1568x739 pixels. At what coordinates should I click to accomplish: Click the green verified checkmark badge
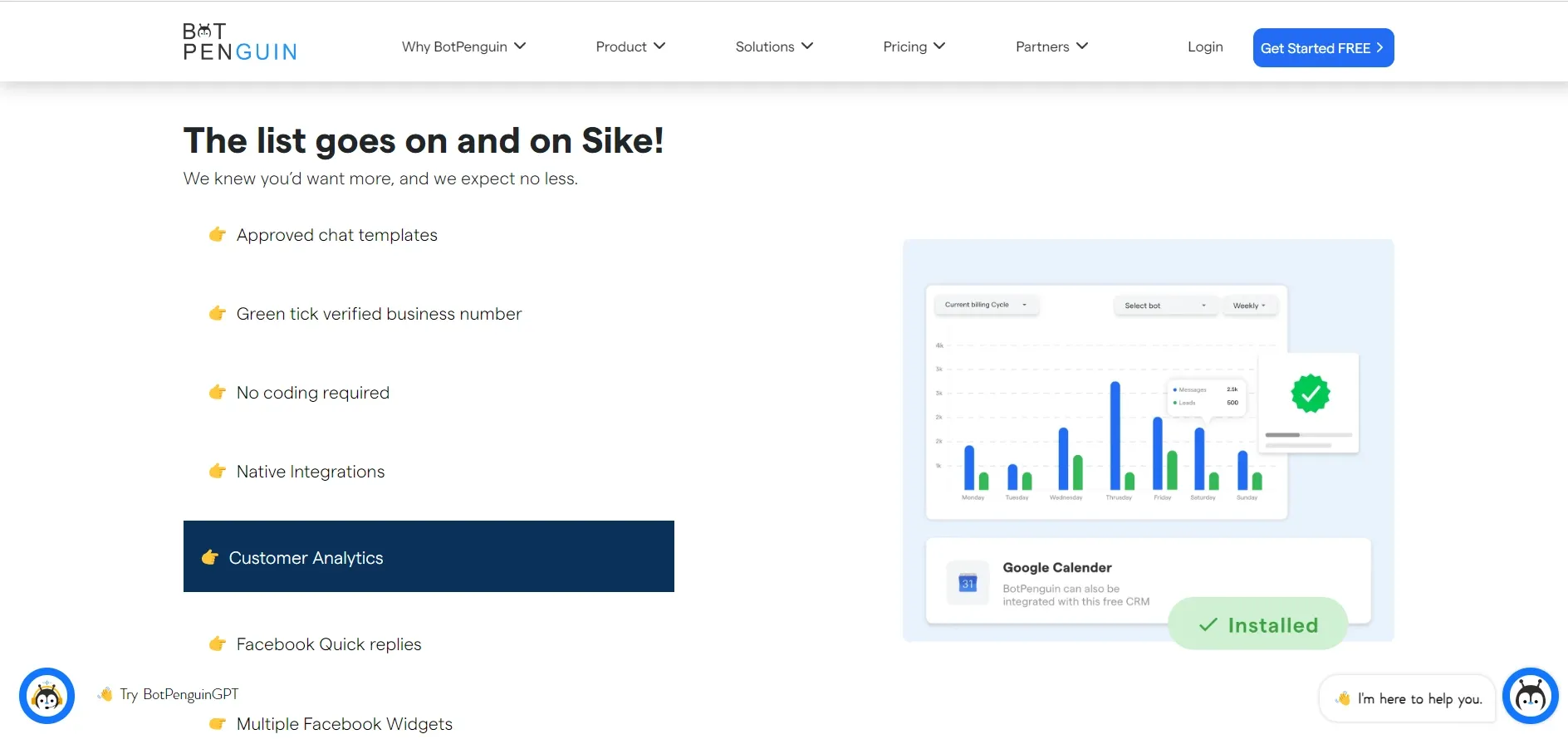point(1311,394)
